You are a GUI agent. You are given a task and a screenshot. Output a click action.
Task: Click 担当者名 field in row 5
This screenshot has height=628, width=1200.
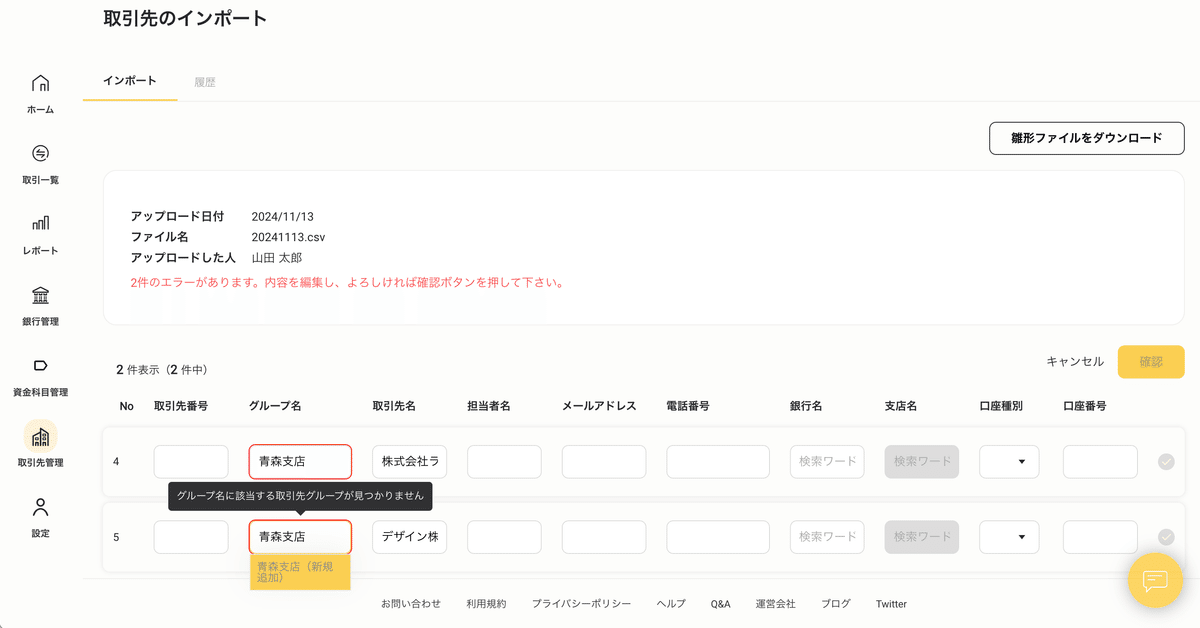point(504,537)
